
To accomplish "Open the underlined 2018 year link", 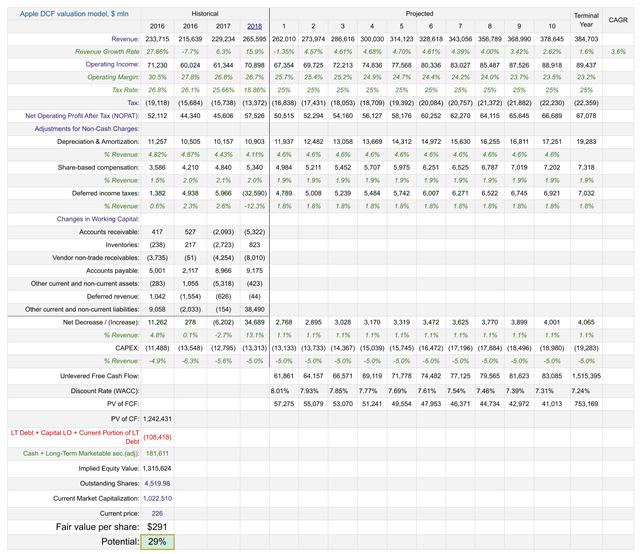I will tap(254, 26).
